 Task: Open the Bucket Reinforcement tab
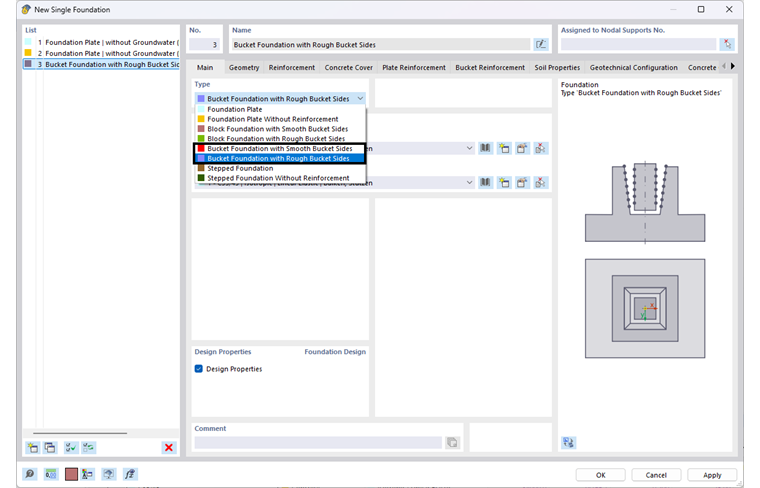coord(490,67)
